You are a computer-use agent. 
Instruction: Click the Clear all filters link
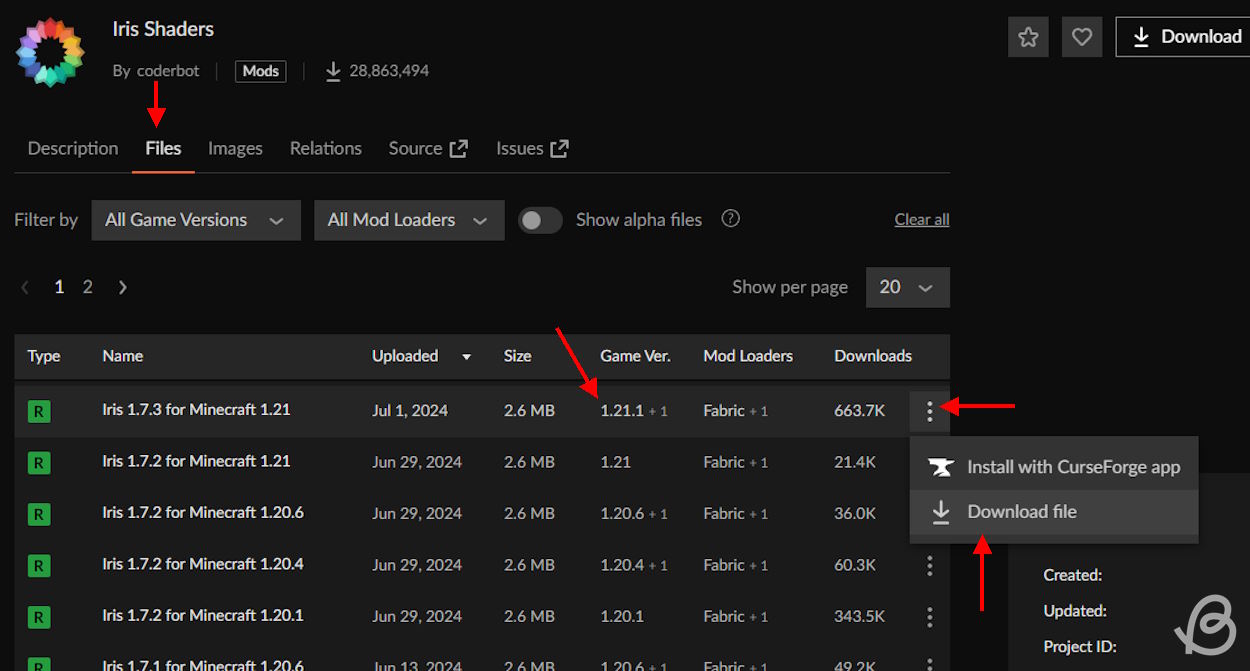pyautogui.click(x=921, y=220)
